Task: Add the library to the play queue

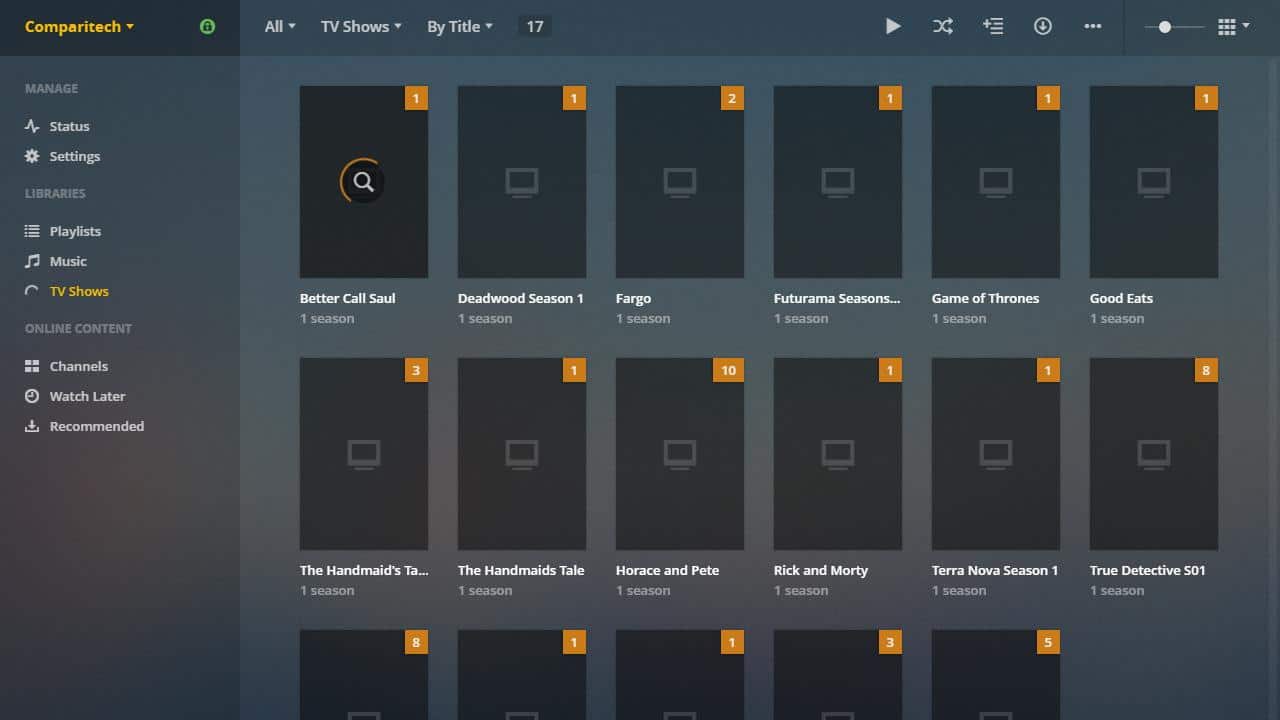Action: coord(992,26)
